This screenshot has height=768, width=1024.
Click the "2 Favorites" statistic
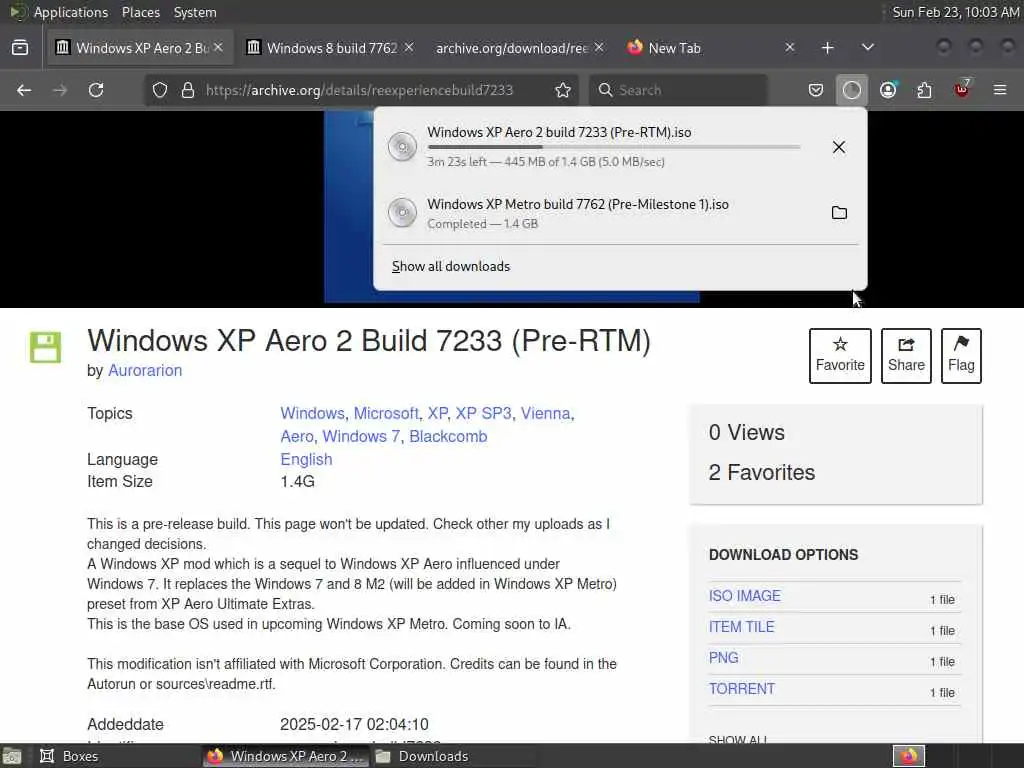coord(761,472)
